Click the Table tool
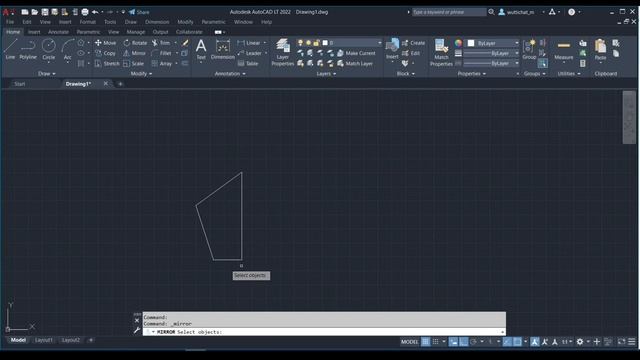This screenshot has height=360, width=640. [x=248, y=64]
